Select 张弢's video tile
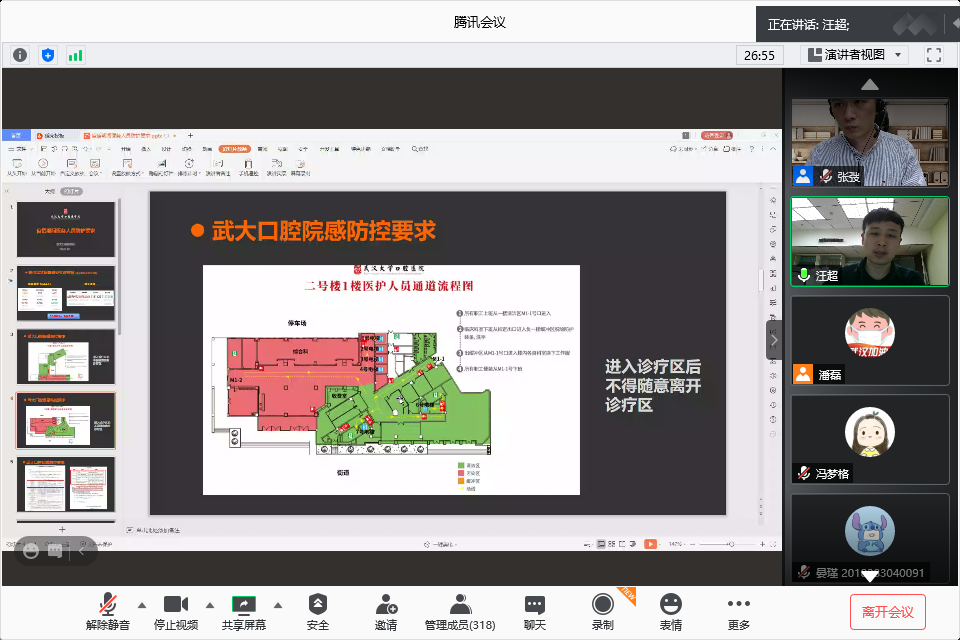960x640 pixels. click(870, 142)
